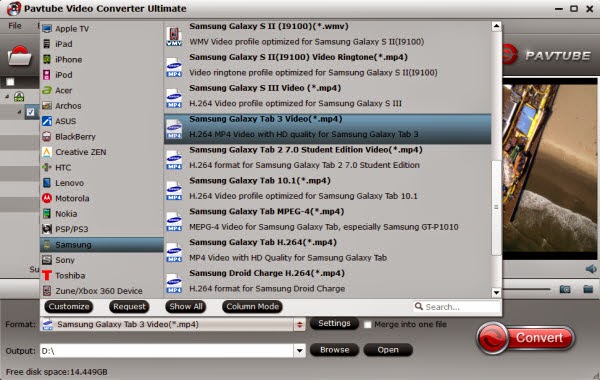Select the Samsung device category
Viewport: 600px width, 380px height.
[102, 245]
